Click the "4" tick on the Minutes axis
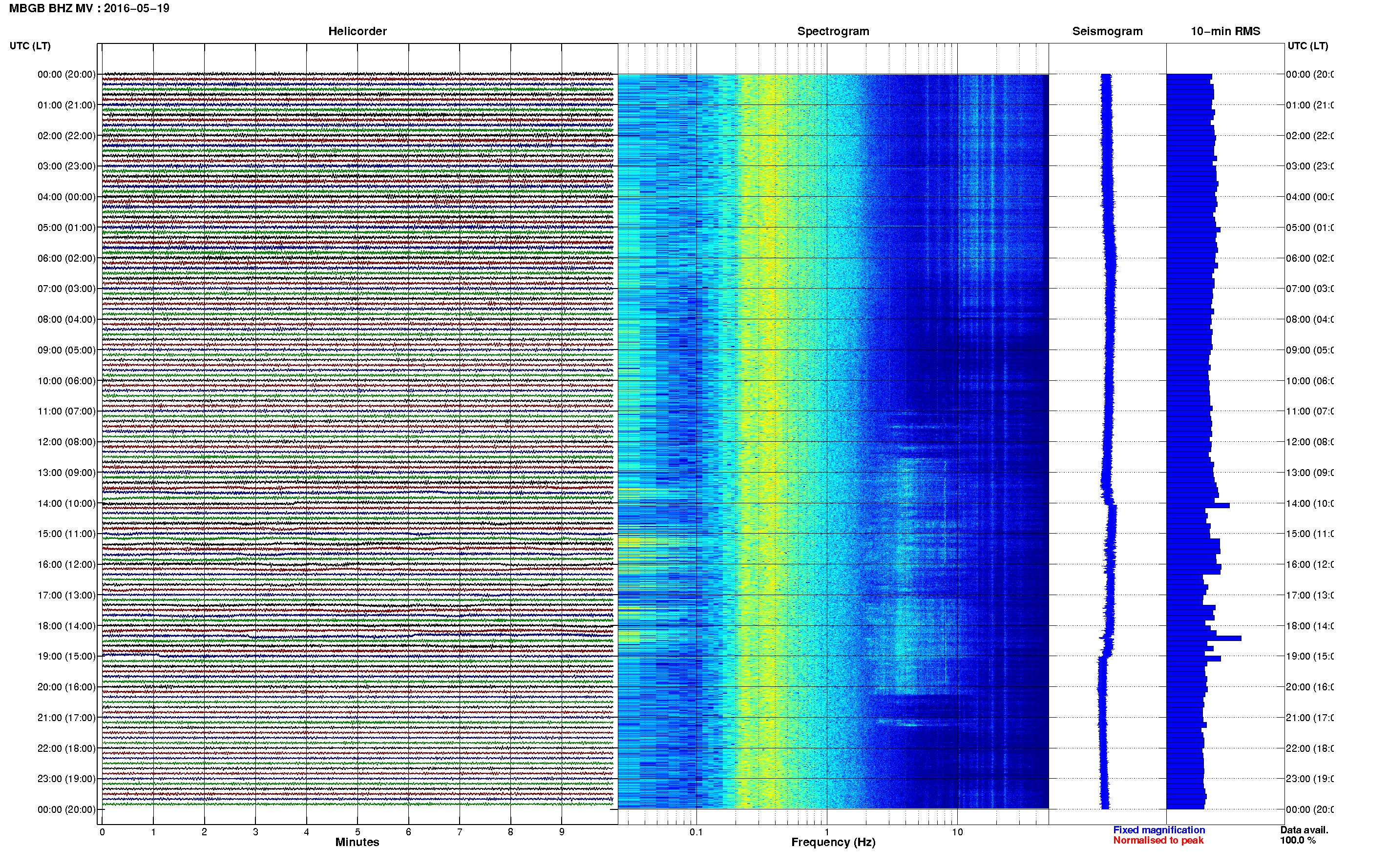 click(307, 832)
